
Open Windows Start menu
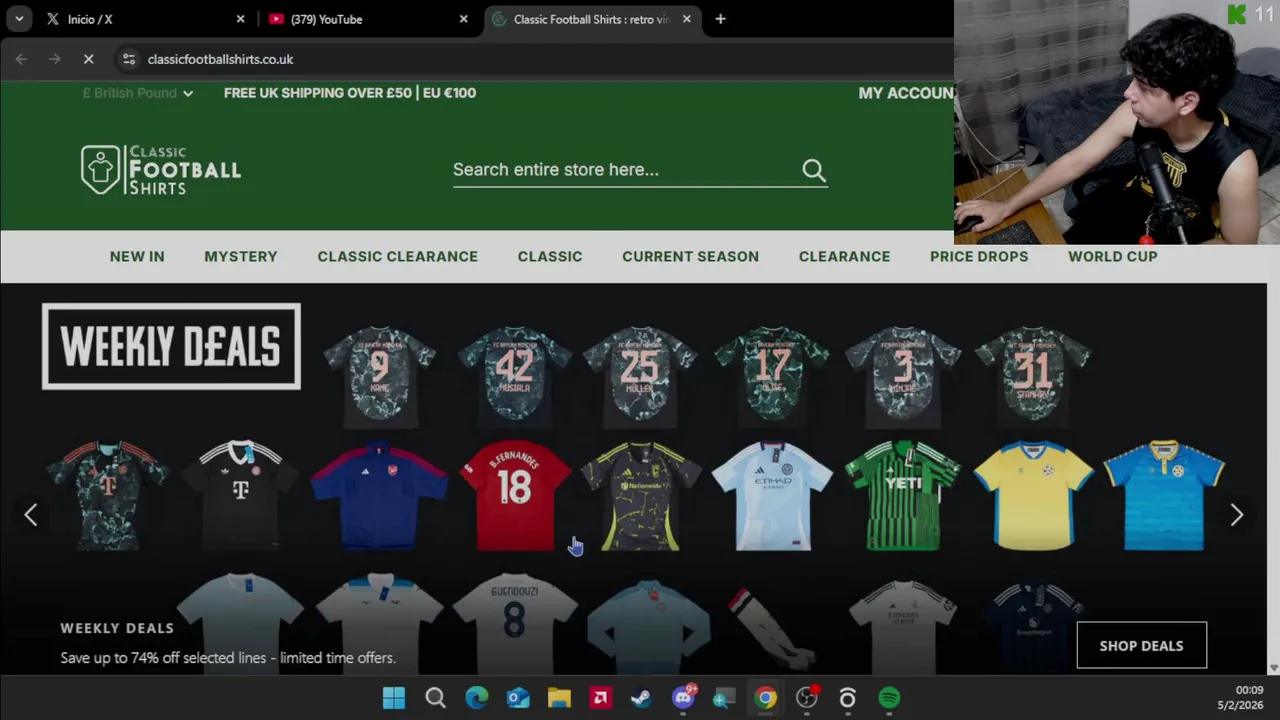point(394,698)
